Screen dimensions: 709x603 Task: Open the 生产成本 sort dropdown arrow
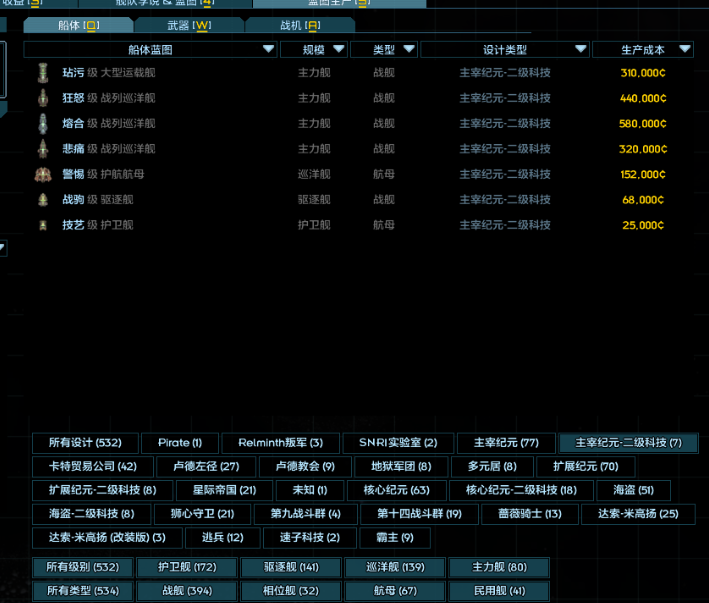coord(685,49)
